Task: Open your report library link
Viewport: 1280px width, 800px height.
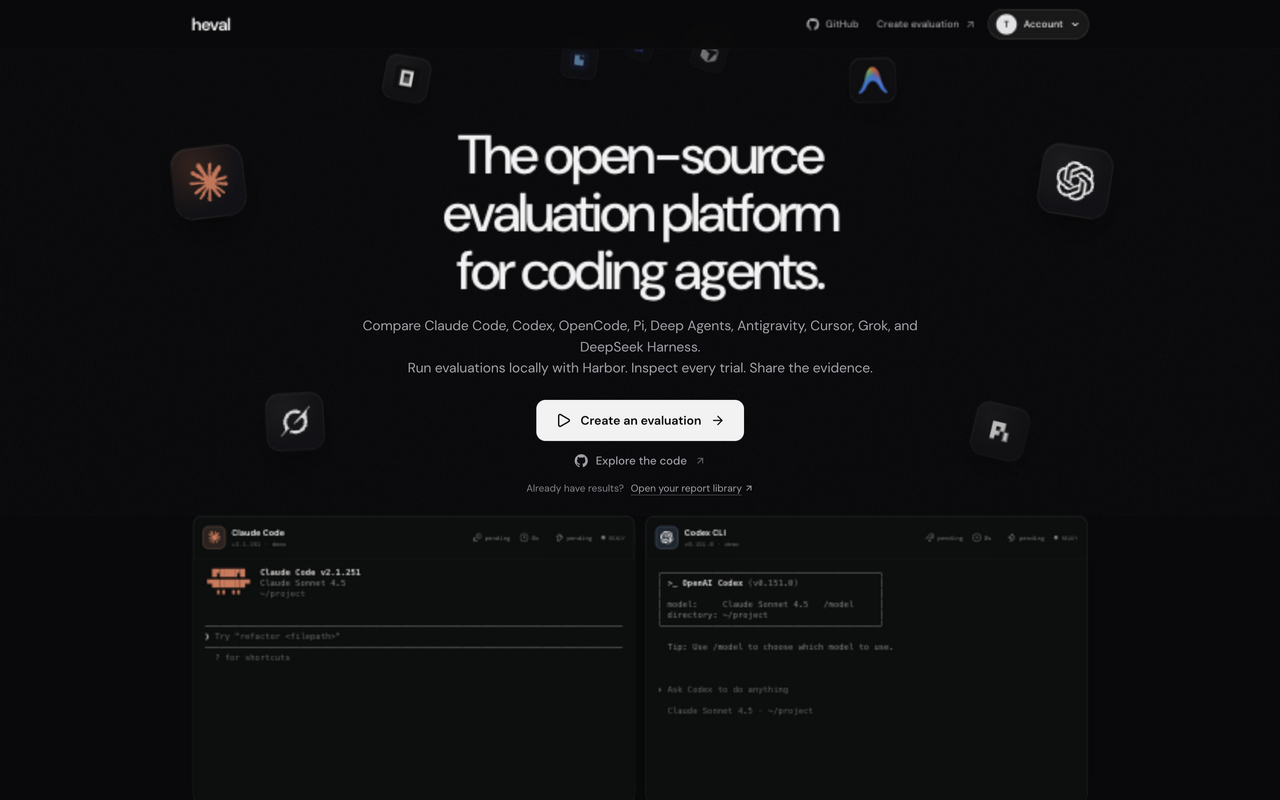Action: 691,489
